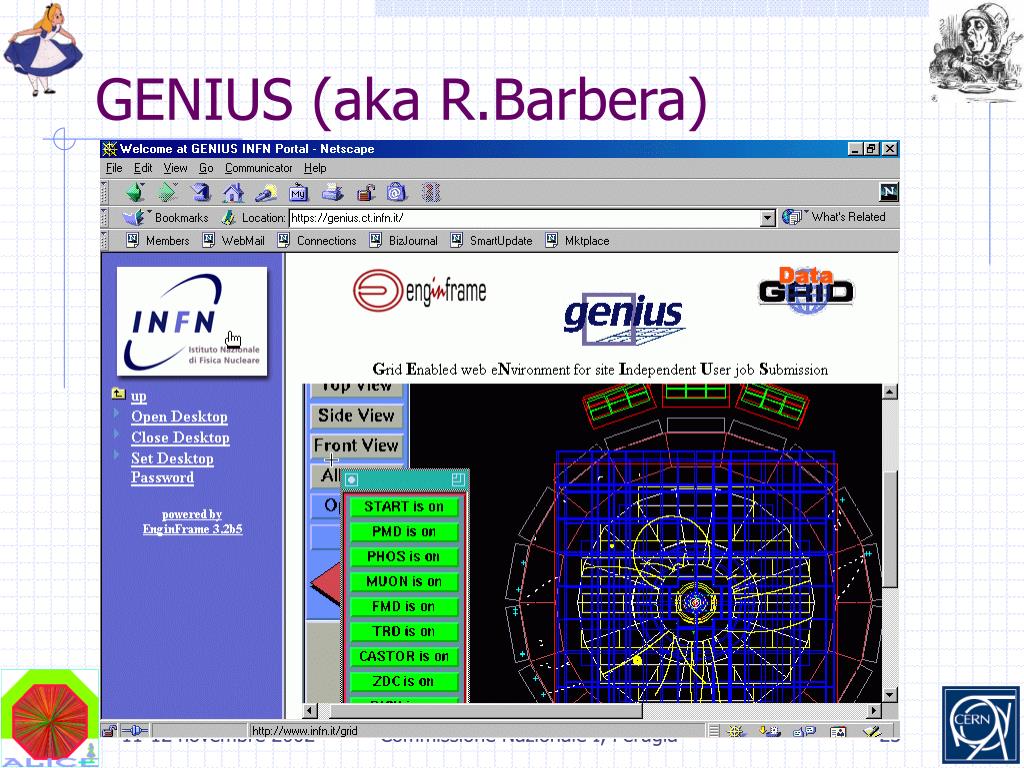1024x768 pixels.
Task: Open the Members personal toolbar bookmark
Action: coord(157,240)
